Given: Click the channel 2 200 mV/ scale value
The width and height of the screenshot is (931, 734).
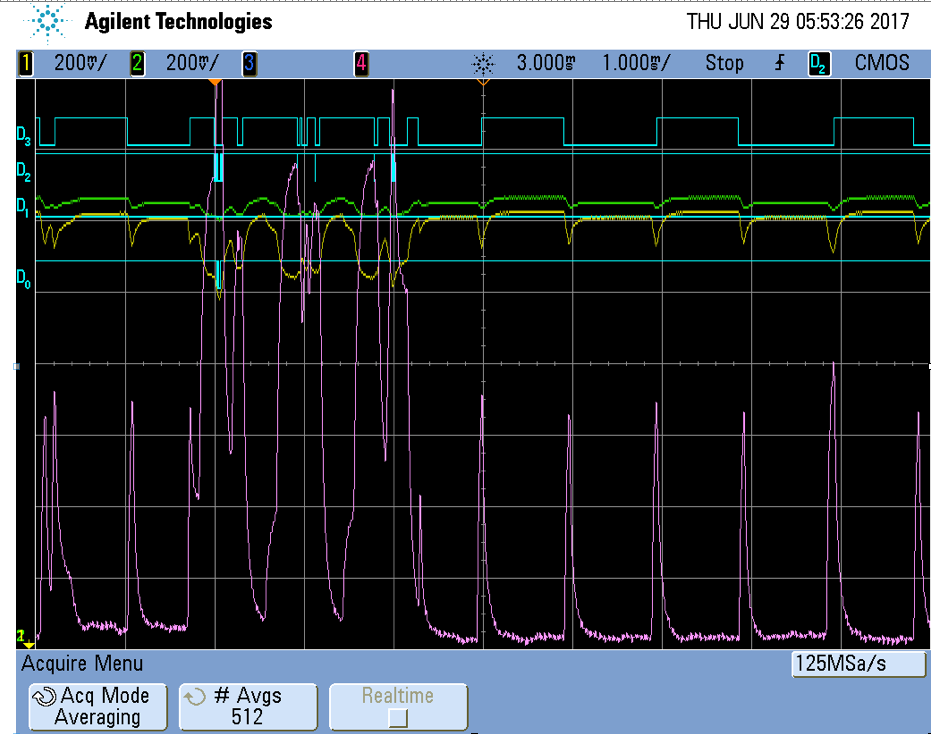Looking at the screenshot, I should (x=192, y=63).
